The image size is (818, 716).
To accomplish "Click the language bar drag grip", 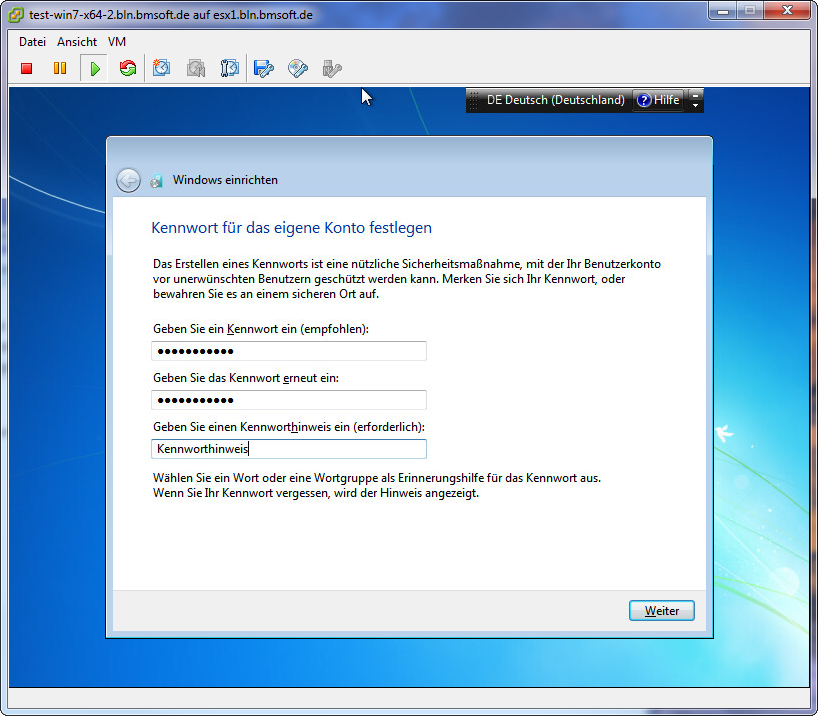I will coord(474,100).
